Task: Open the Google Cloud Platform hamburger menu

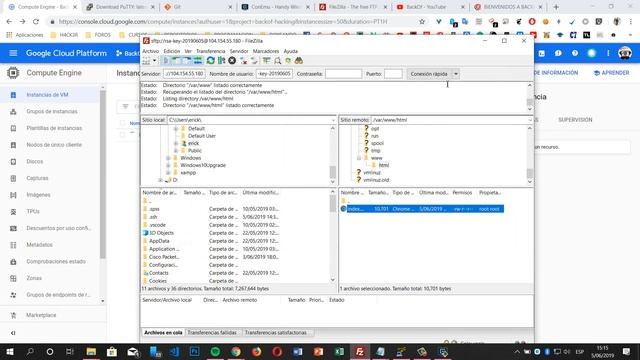Action: [13, 53]
